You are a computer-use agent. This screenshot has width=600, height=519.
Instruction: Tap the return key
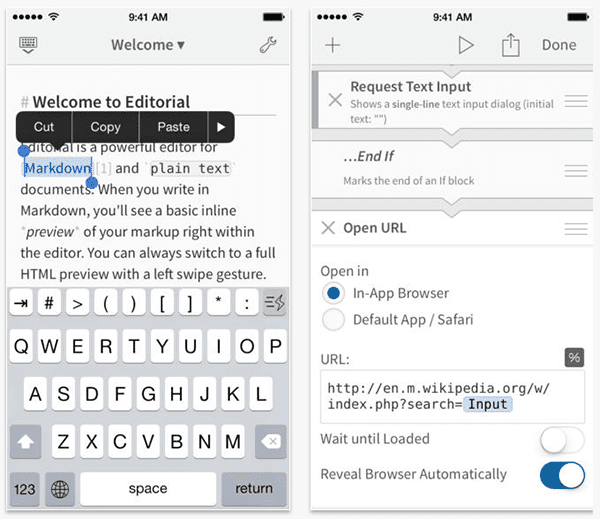click(254, 489)
